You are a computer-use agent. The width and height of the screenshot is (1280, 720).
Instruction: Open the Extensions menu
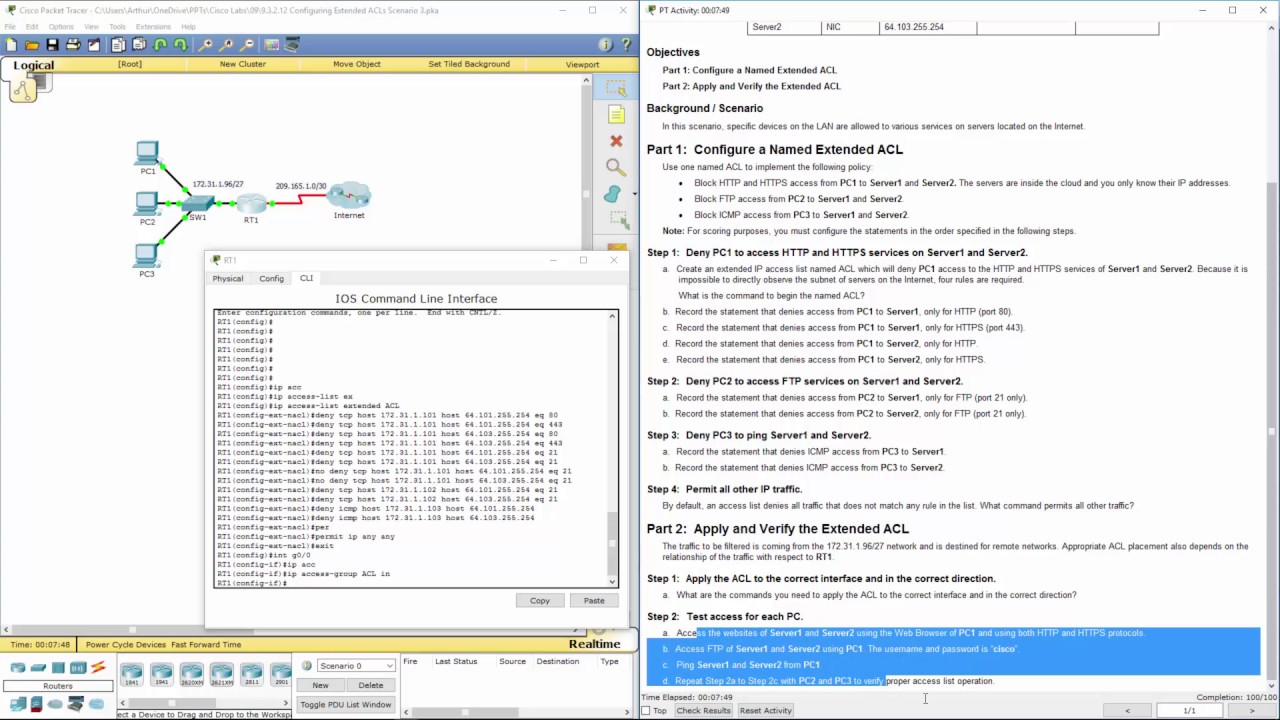click(153, 26)
